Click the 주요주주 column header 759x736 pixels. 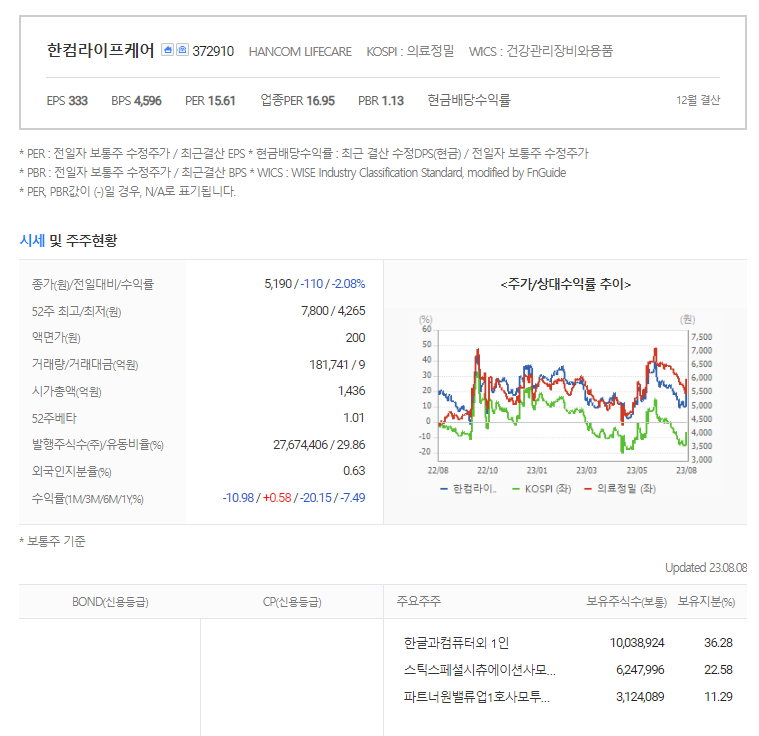coord(419,601)
